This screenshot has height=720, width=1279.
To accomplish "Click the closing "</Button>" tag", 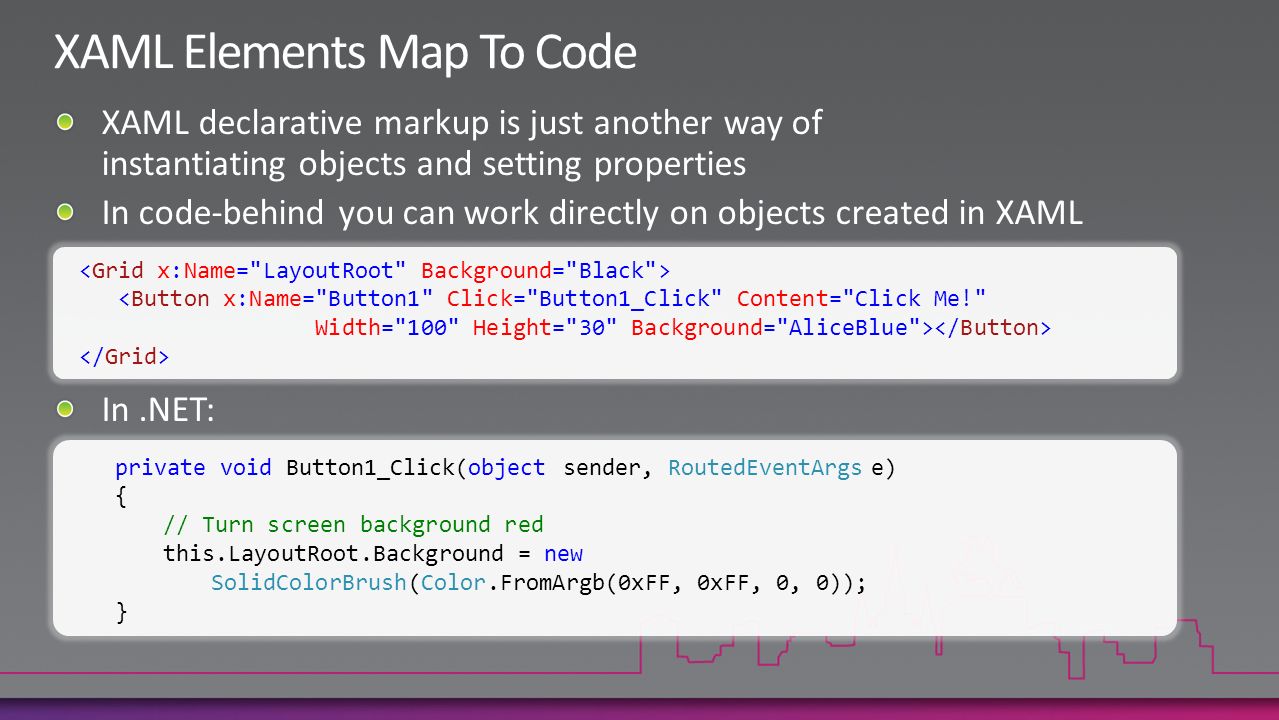I will pos(993,328).
